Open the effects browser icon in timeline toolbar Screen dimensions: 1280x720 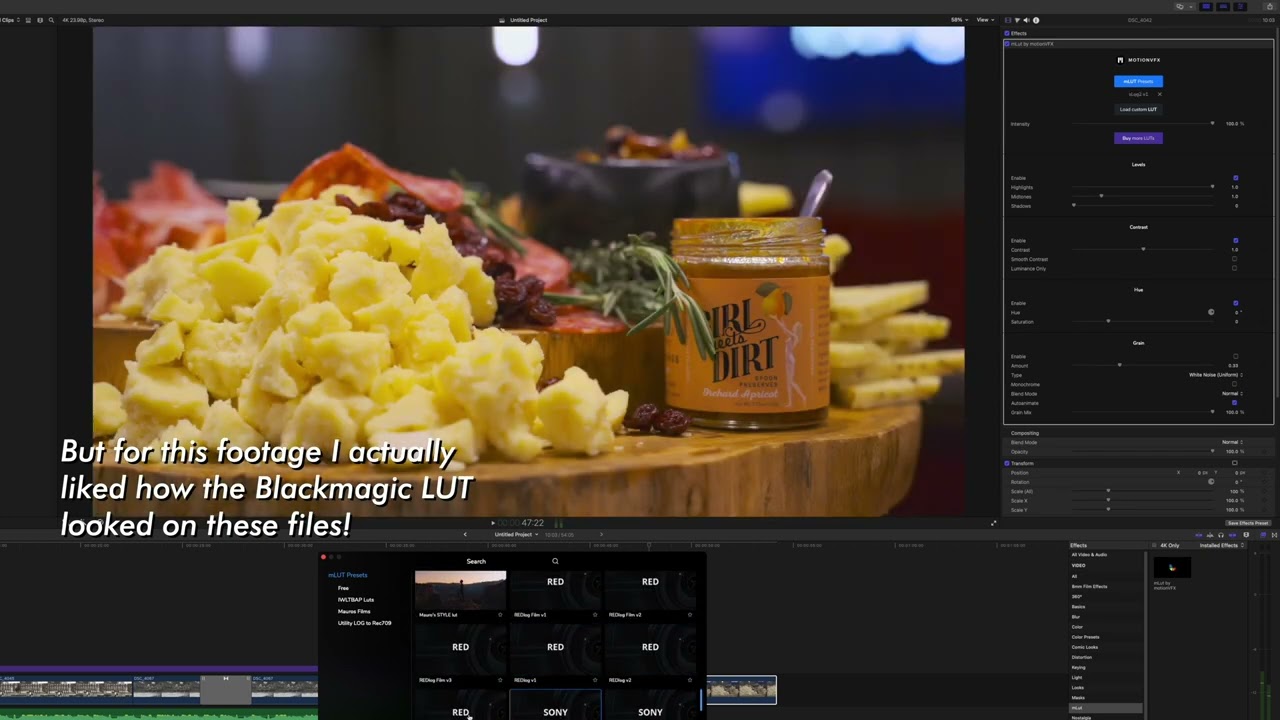[1262, 535]
